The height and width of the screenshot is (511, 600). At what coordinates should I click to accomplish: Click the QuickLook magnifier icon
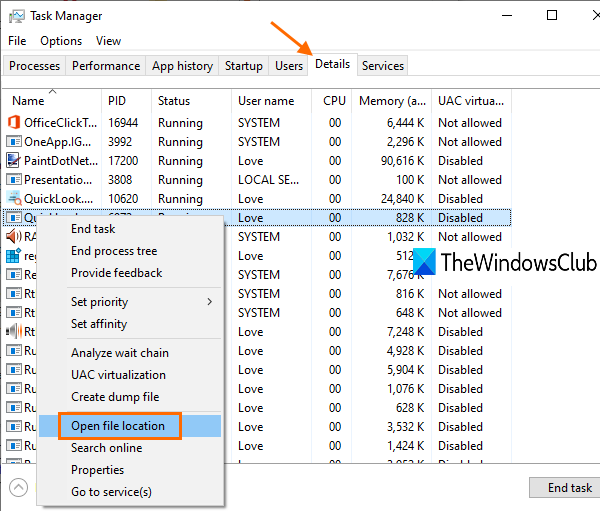pos(14,199)
